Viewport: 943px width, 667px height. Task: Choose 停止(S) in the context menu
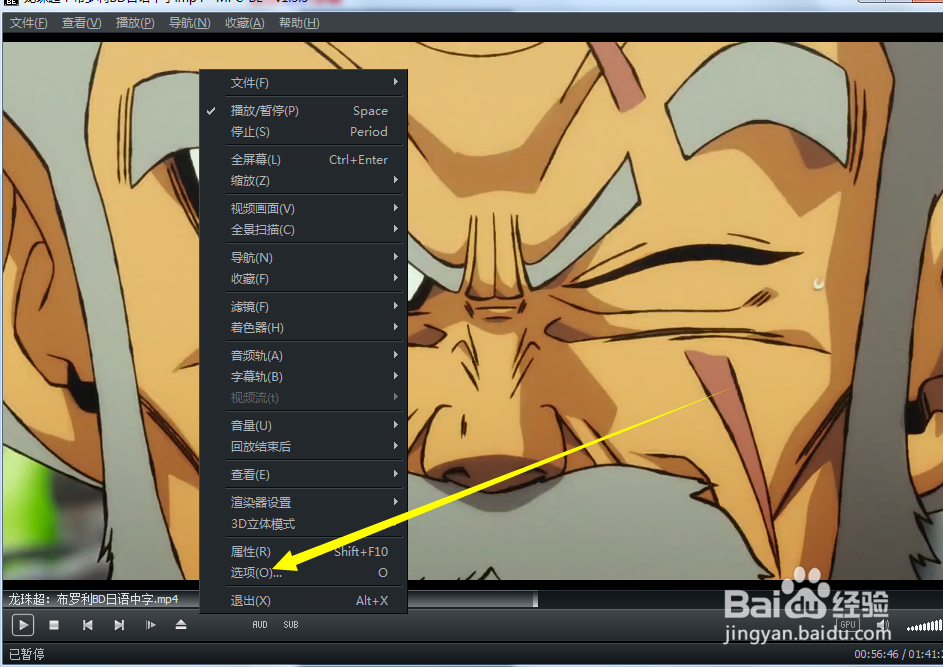pyautogui.click(x=304, y=132)
